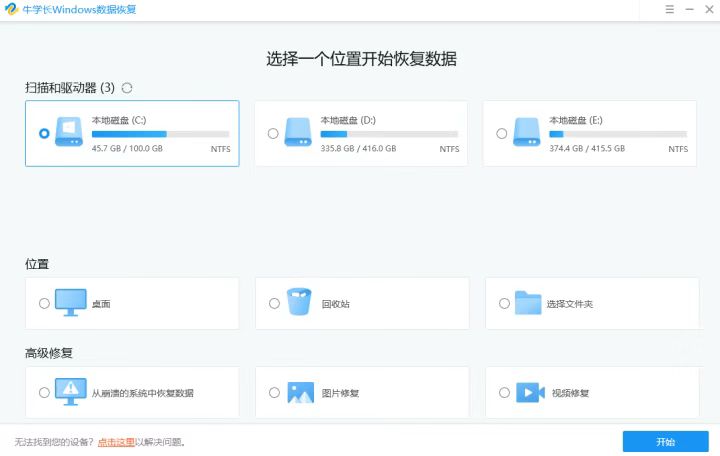Click the local disk D: drive icon
The height and width of the screenshot is (456, 720).
(299, 133)
